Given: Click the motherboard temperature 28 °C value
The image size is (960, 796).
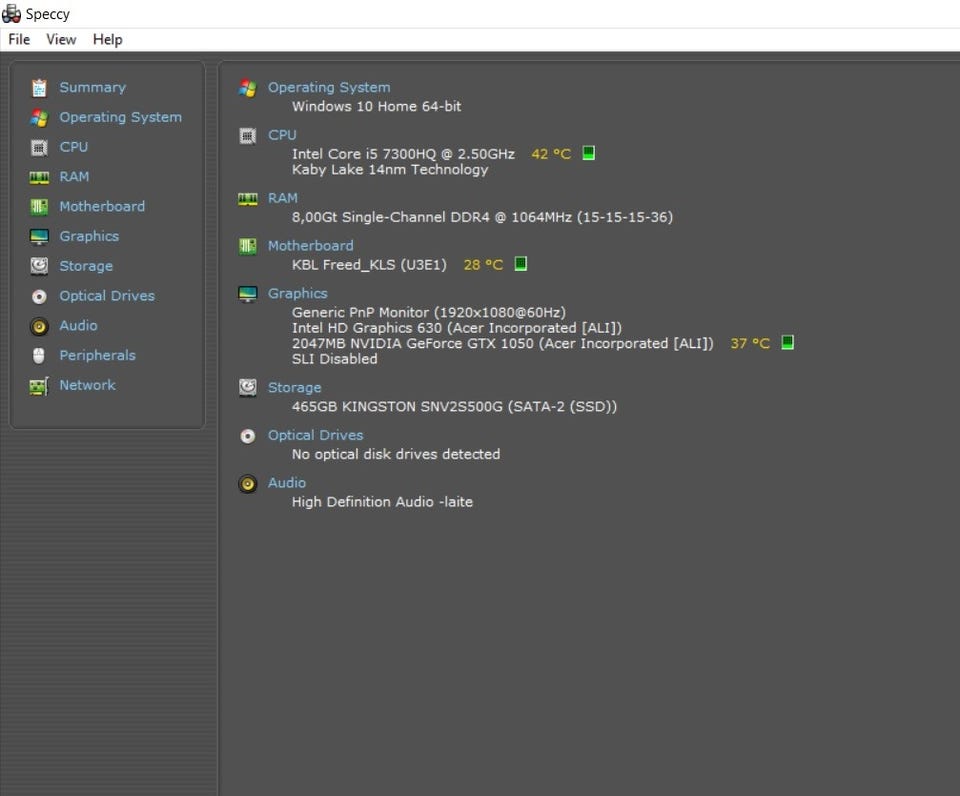Looking at the screenshot, I should (483, 265).
